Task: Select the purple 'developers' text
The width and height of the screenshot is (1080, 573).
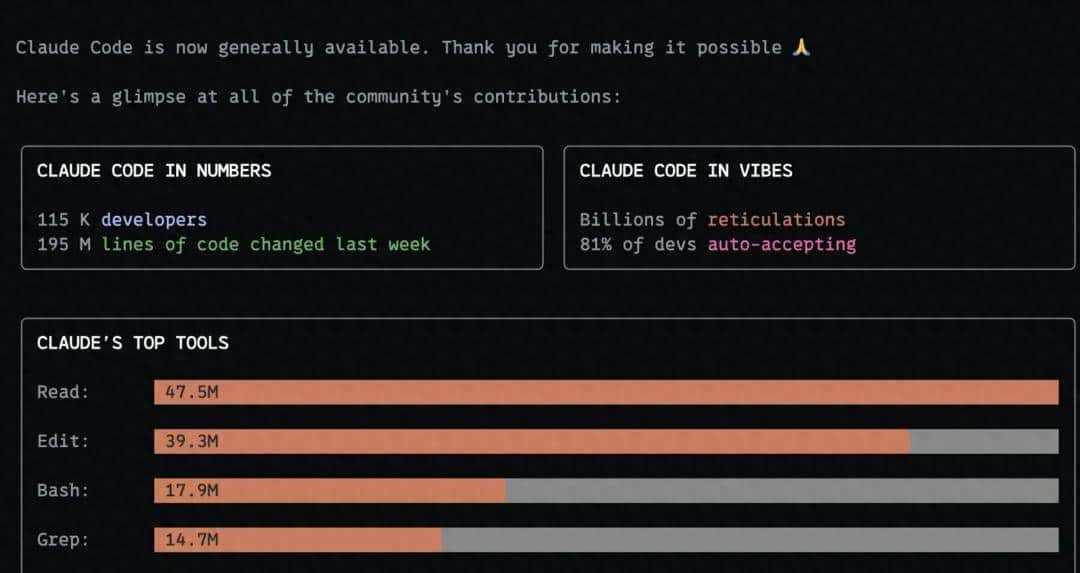Action: coord(154,220)
